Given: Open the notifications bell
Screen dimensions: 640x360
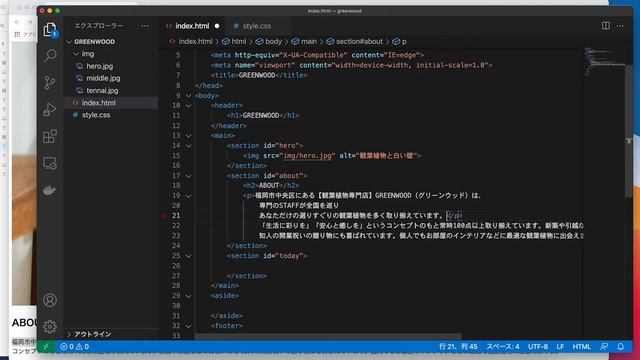Looking at the screenshot, I should 620,347.
